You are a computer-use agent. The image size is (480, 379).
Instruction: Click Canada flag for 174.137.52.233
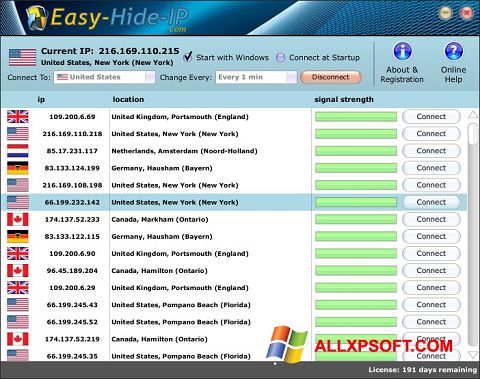pos(18,219)
